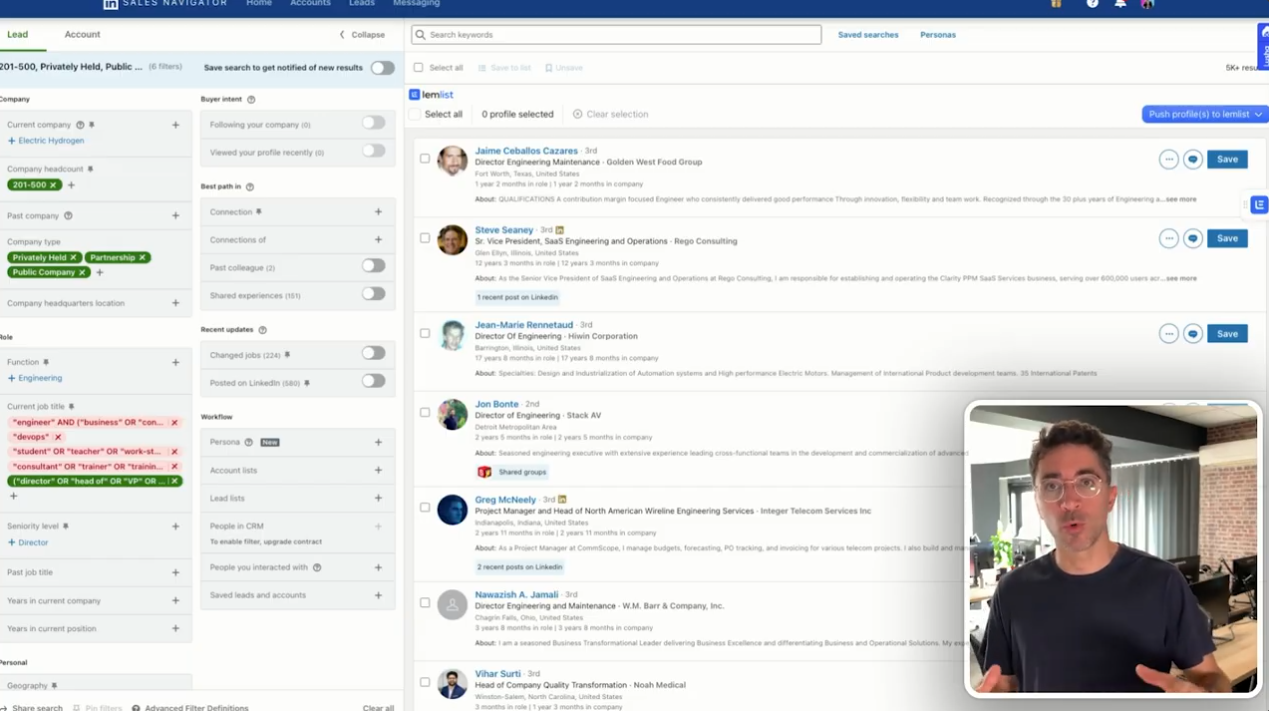Open more options for Steve Seaney
Viewport: 1269px width, 711px height.
click(1169, 238)
